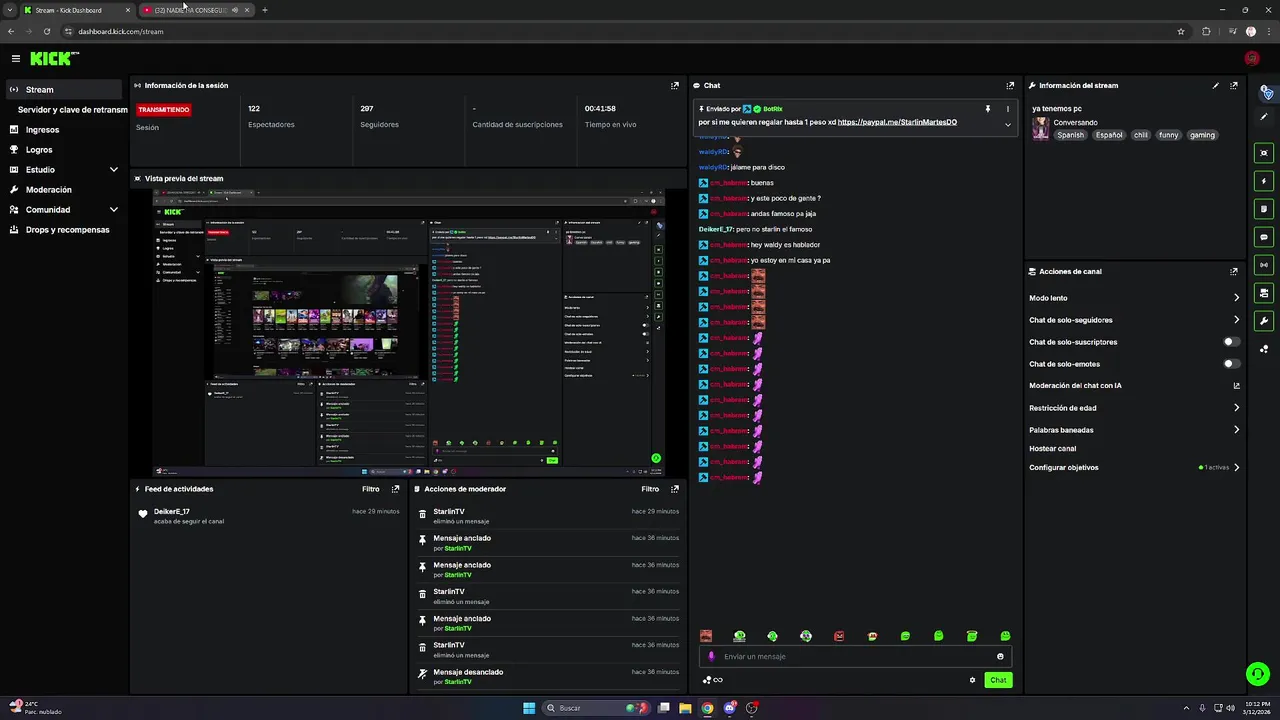The height and width of the screenshot is (720, 1280).
Task: Open Filtro in Acciones de moderador
Action: (650, 490)
